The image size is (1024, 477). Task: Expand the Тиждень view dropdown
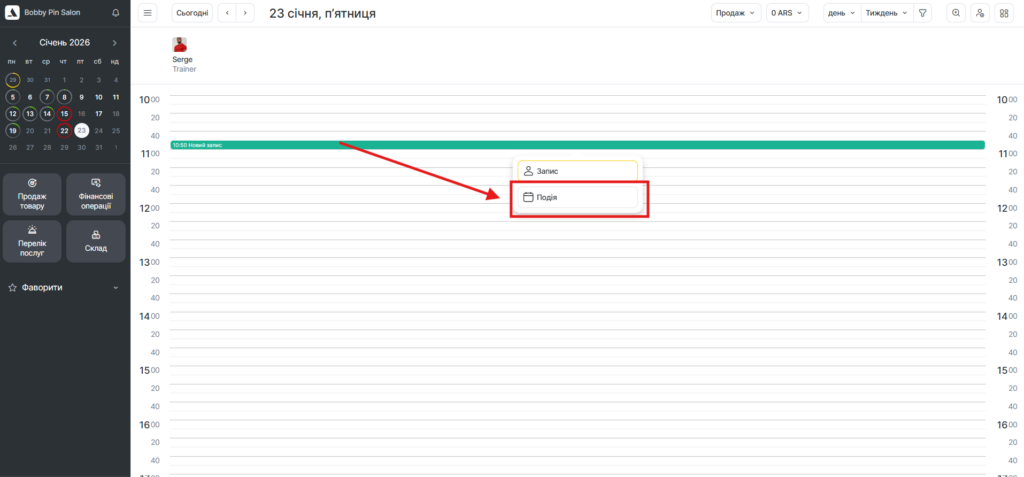click(x=886, y=13)
